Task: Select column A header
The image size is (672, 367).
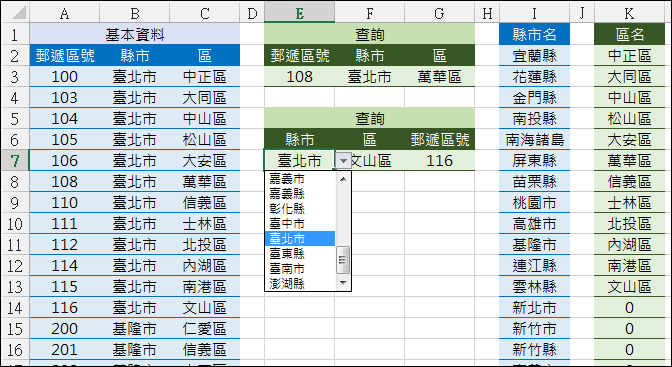Action: (64, 13)
